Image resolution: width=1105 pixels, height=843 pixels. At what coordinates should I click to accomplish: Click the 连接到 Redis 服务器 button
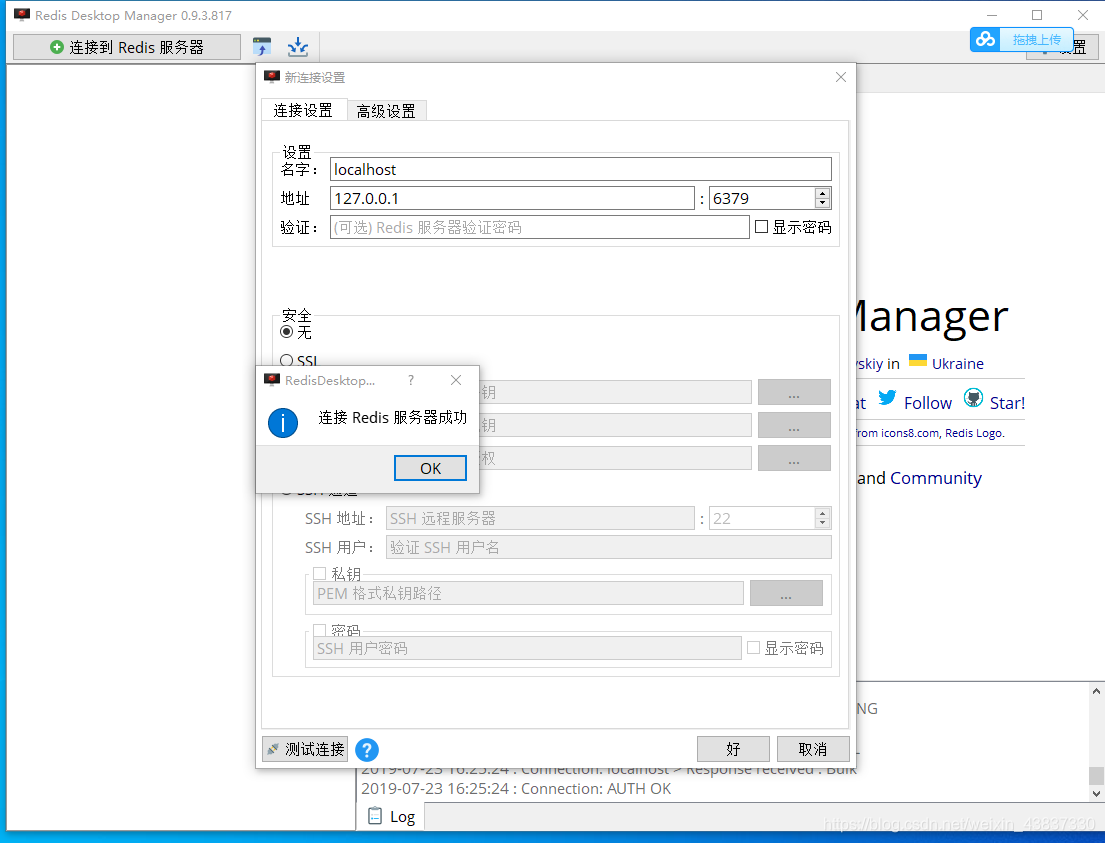point(127,47)
